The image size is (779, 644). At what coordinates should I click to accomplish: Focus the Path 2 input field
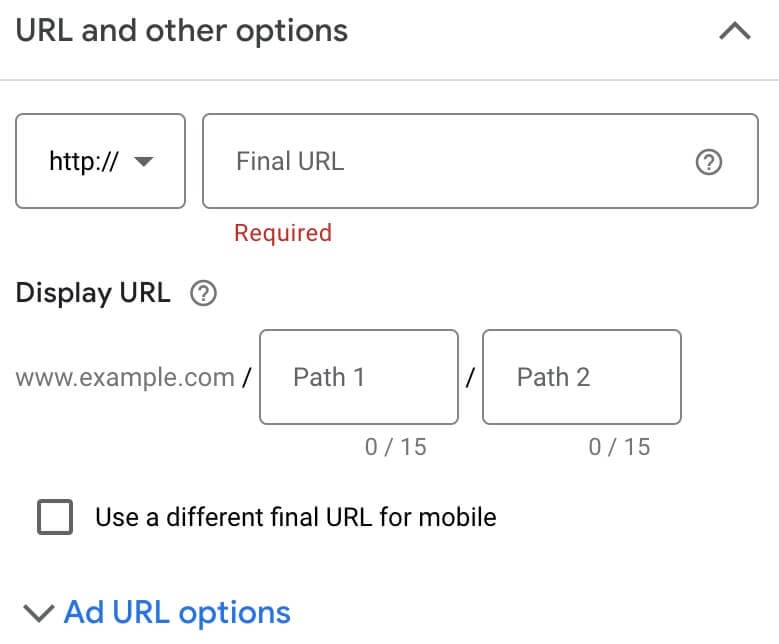pyautogui.click(x=581, y=377)
